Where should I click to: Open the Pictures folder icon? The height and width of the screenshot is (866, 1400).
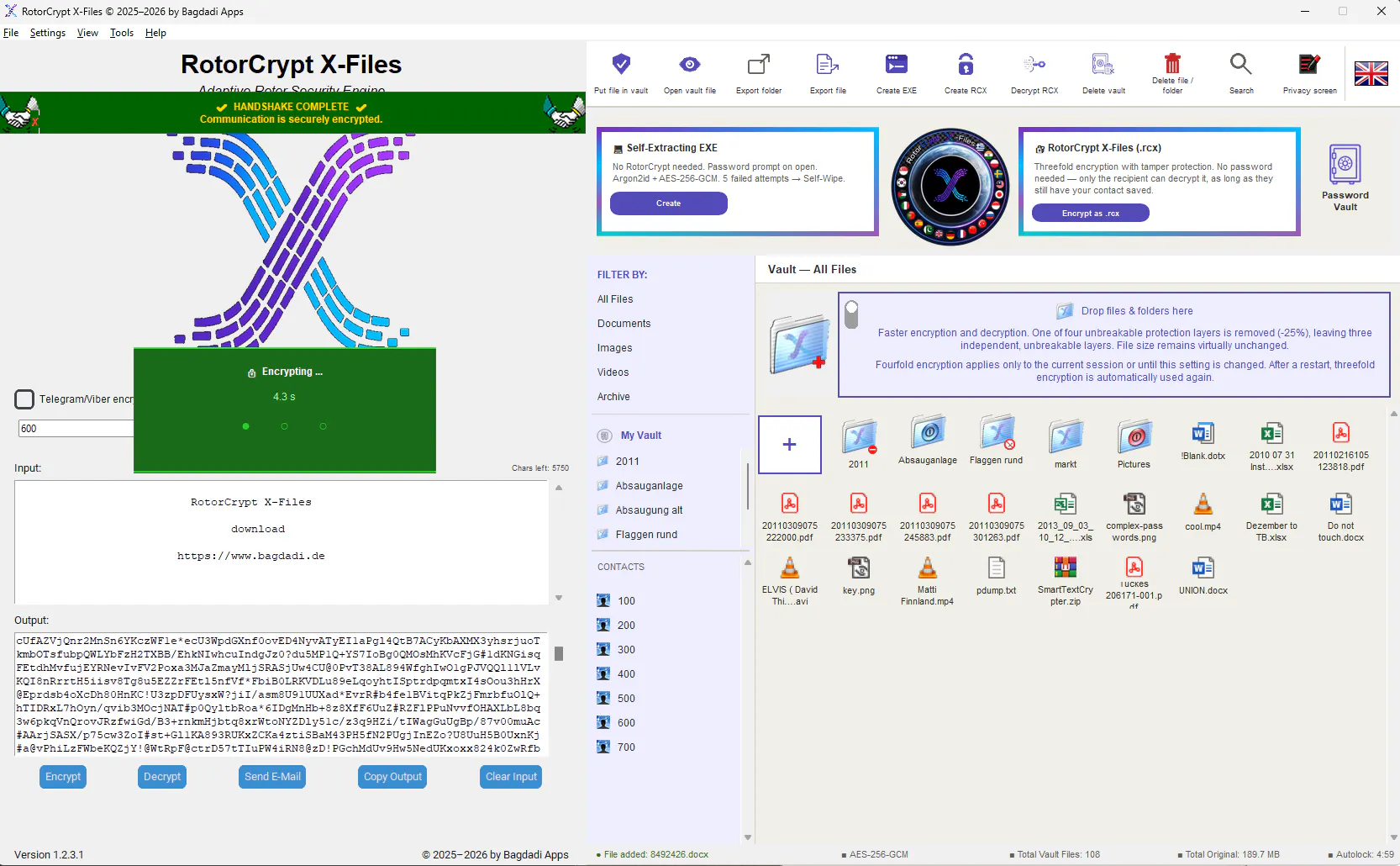click(1134, 437)
